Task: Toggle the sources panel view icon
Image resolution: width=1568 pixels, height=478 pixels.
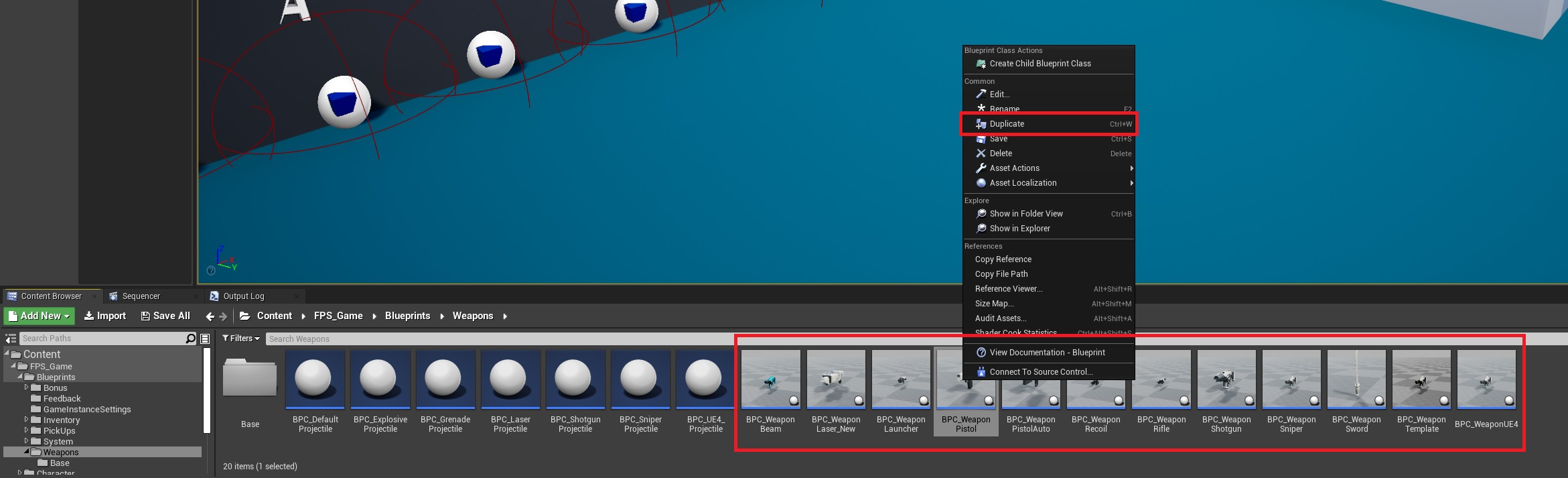Action: [x=11, y=339]
